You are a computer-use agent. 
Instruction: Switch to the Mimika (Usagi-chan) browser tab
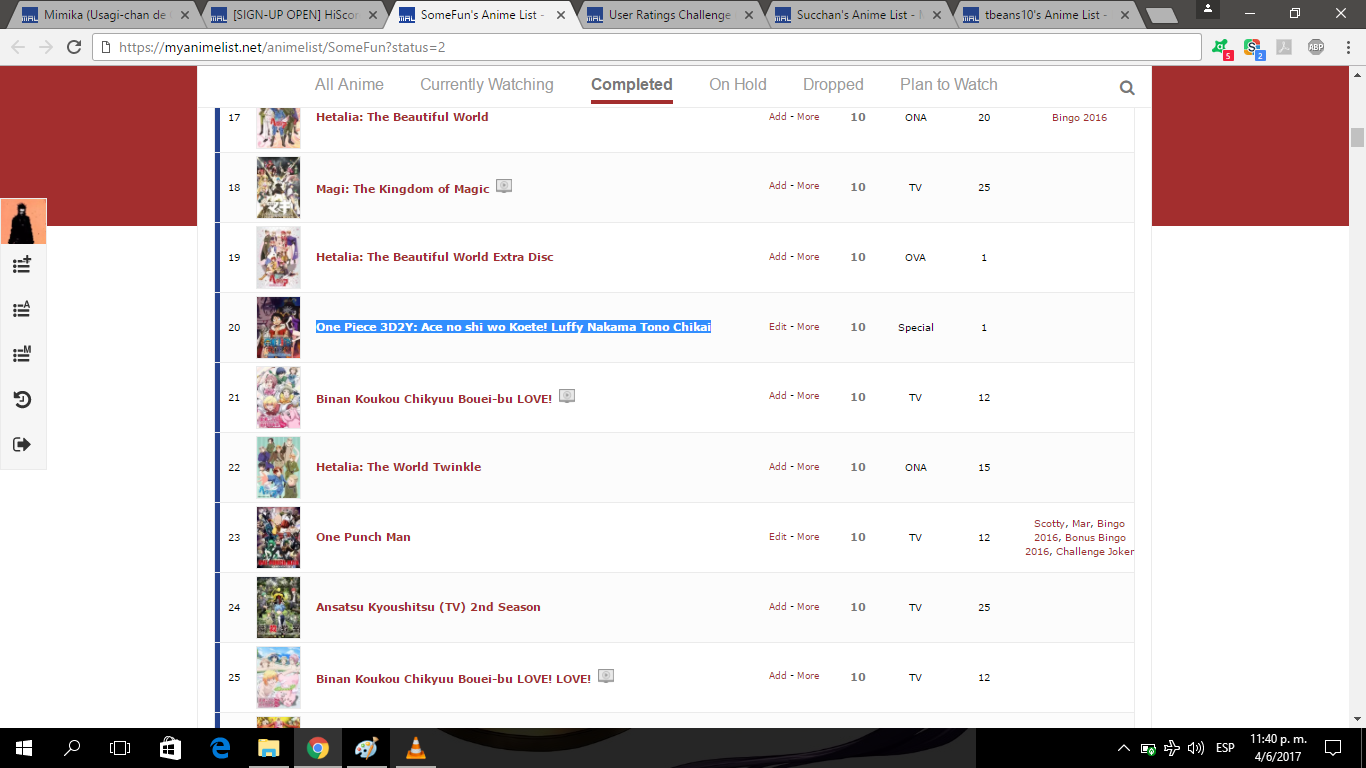click(103, 15)
